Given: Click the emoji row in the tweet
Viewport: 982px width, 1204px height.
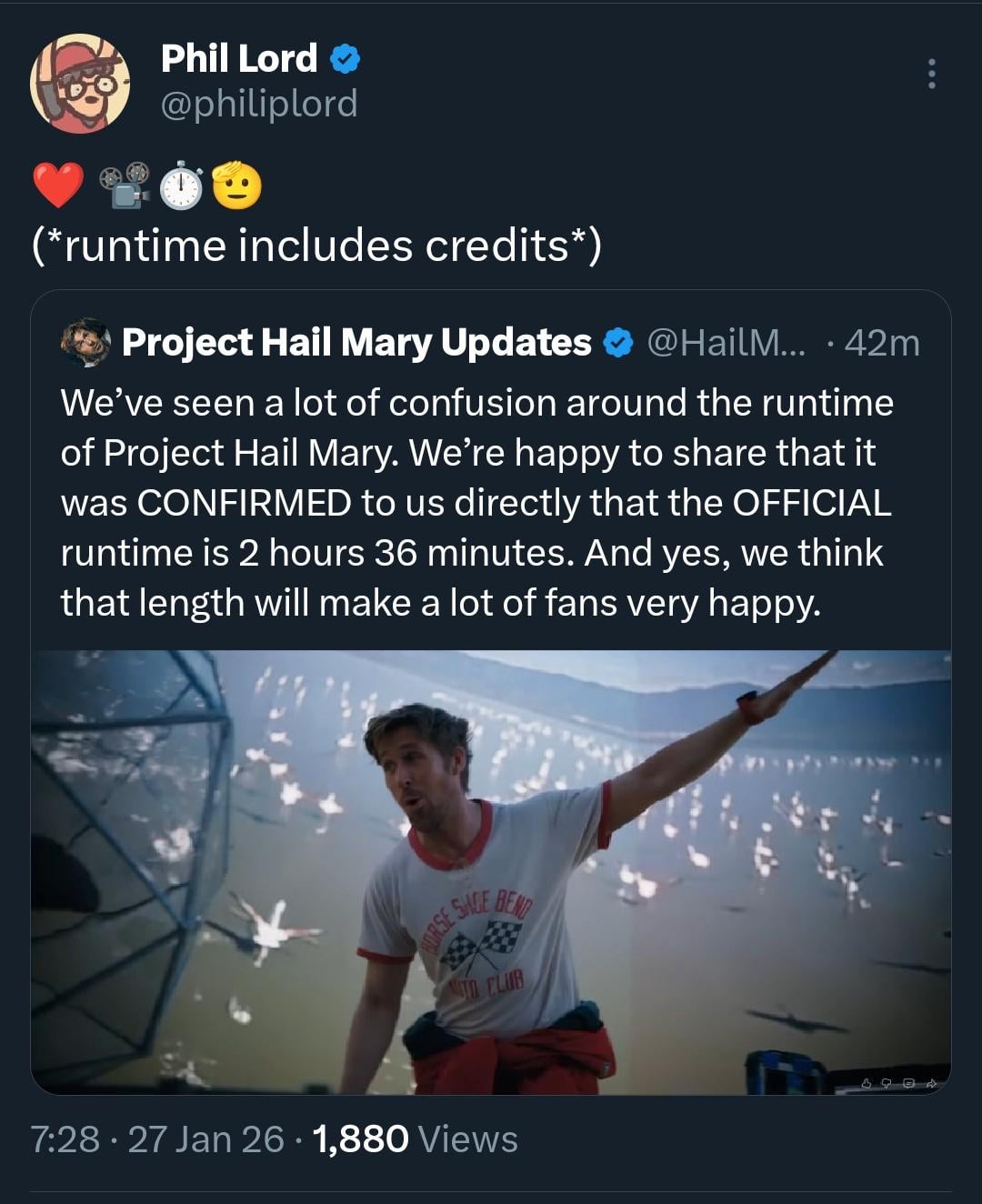Looking at the screenshot, I should [x=147, y=186].
